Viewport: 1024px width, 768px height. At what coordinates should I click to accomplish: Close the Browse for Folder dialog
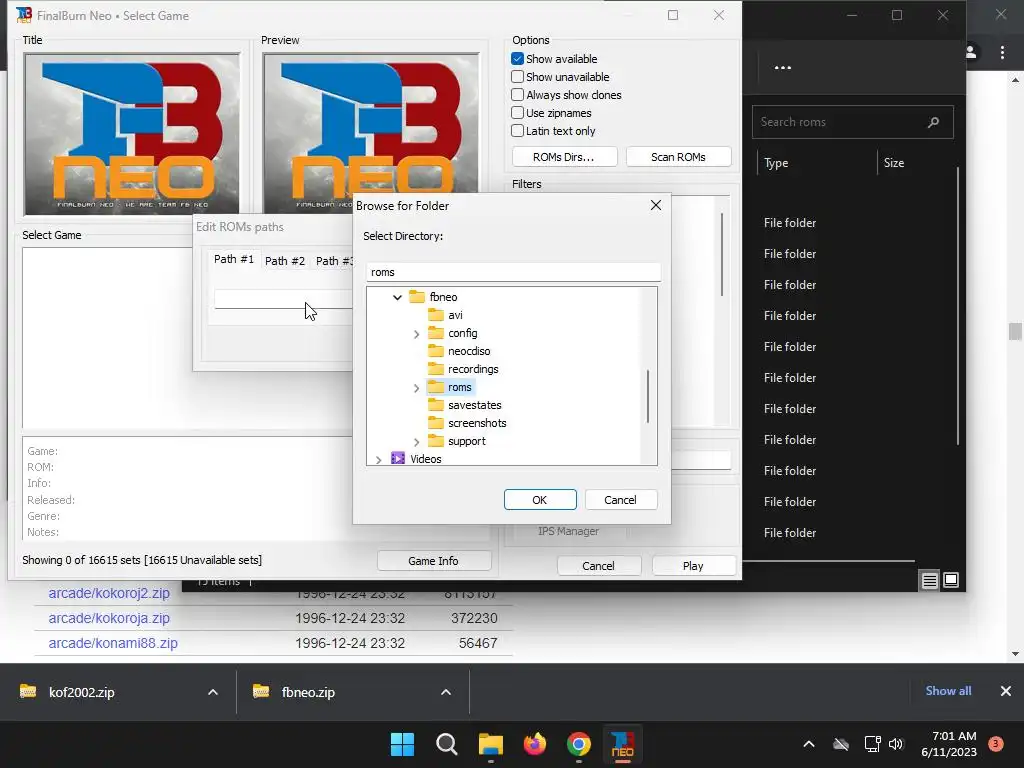pyautogui.click(x=656, y=206)
